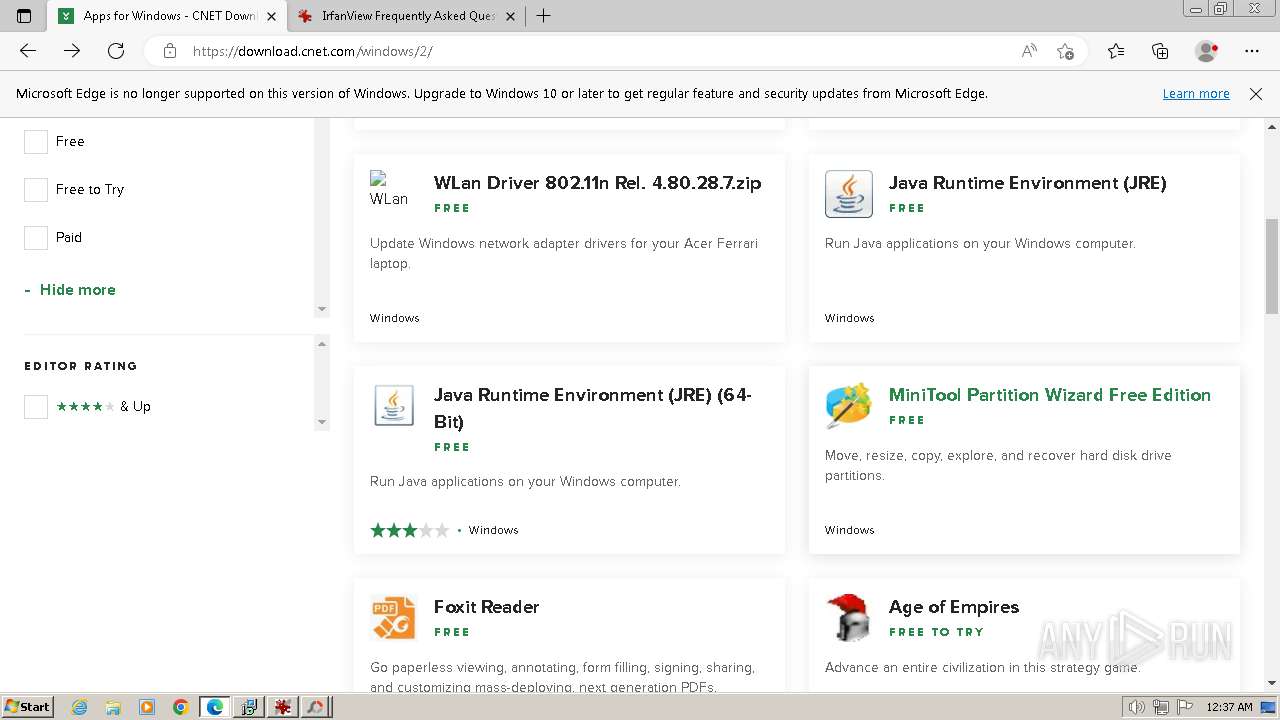This screenshot has height=720, width=1280.
Task: Turn on Read Aloud in address bar
Action: pyautogui.click(x=1029, y=51)
